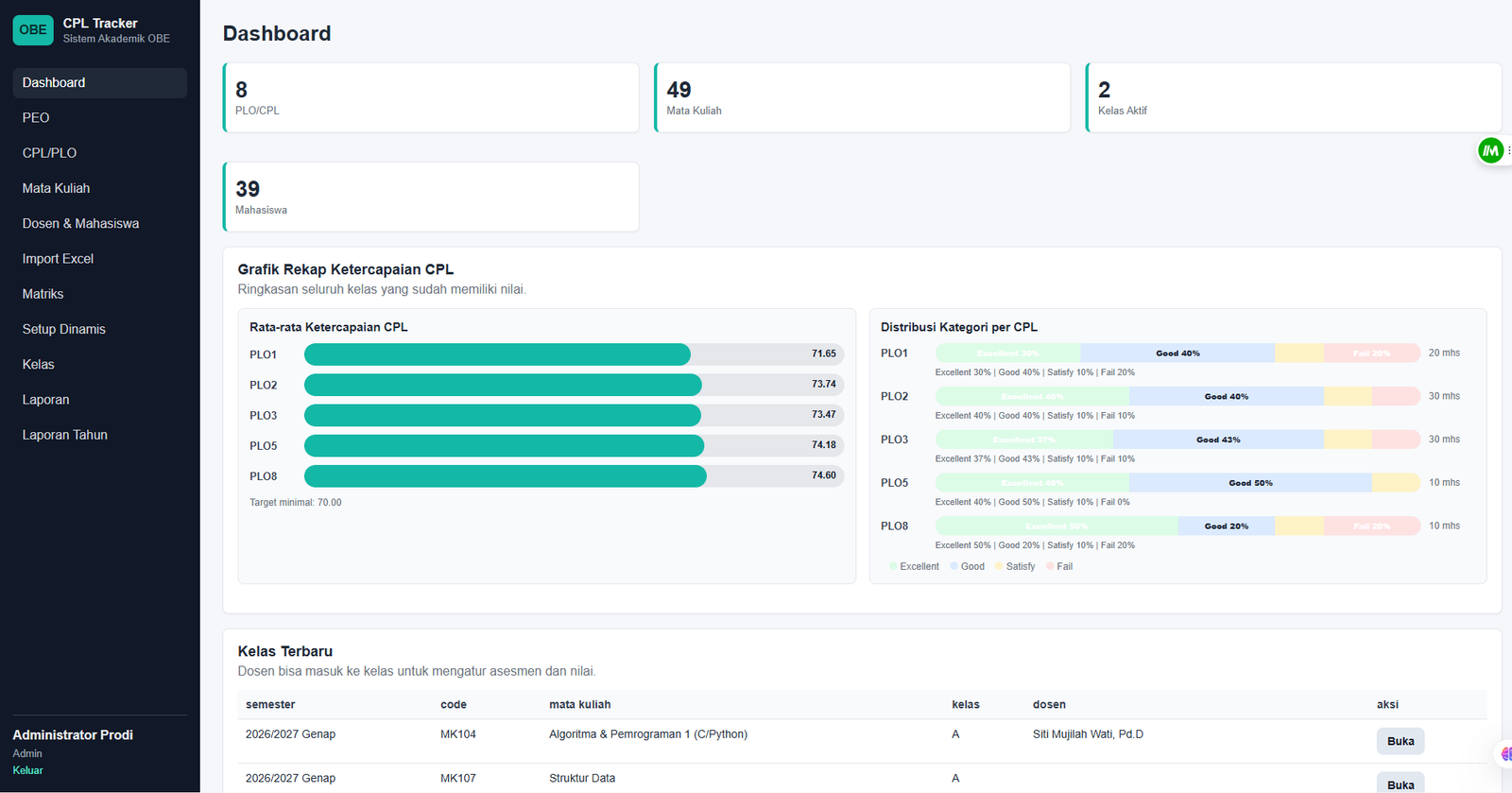Screen dimensions: 1512x793
Task: Click dosen name Siti Mujilah Wati, Pd.D
Action: tap(1088, 734)
